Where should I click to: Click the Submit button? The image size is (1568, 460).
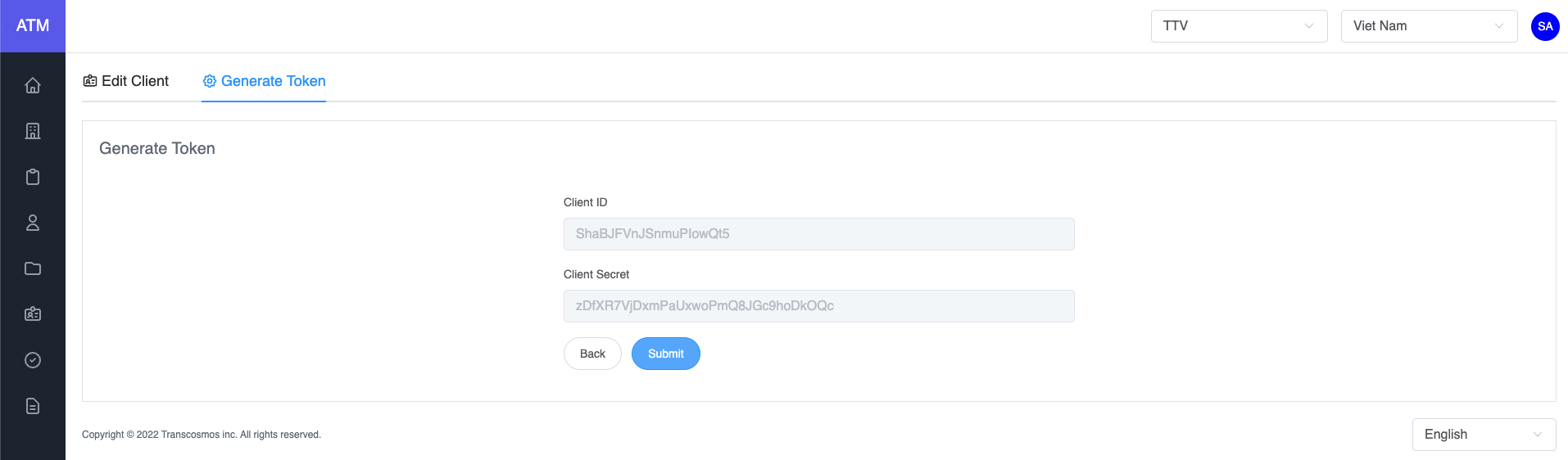click(665, 354)
